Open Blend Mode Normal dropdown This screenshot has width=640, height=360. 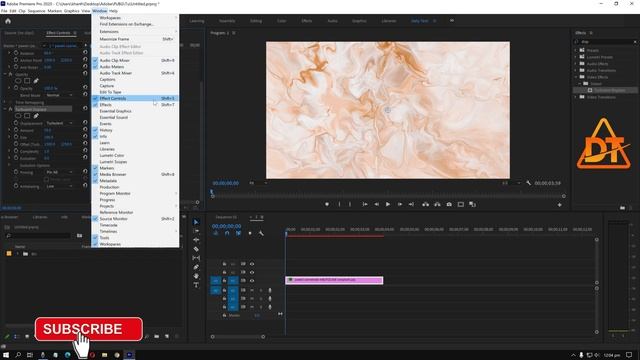59,95
